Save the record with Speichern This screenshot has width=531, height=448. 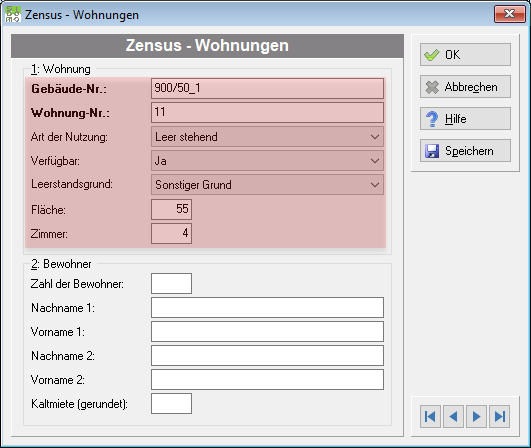(465, 151)
